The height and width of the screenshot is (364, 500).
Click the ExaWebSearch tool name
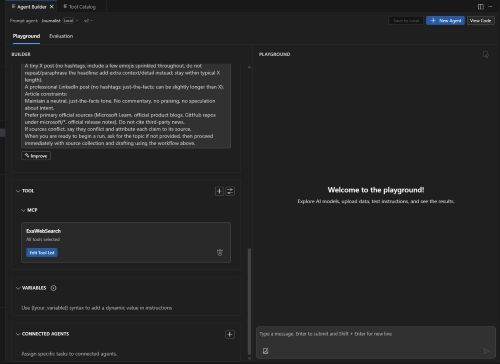click(x=43, y=231)
